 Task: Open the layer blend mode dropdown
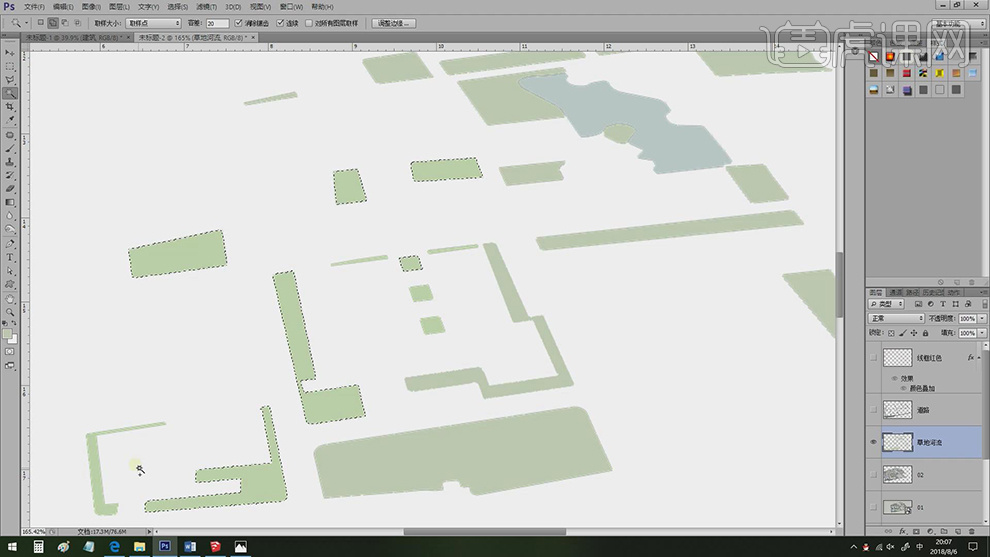point(896,318)
